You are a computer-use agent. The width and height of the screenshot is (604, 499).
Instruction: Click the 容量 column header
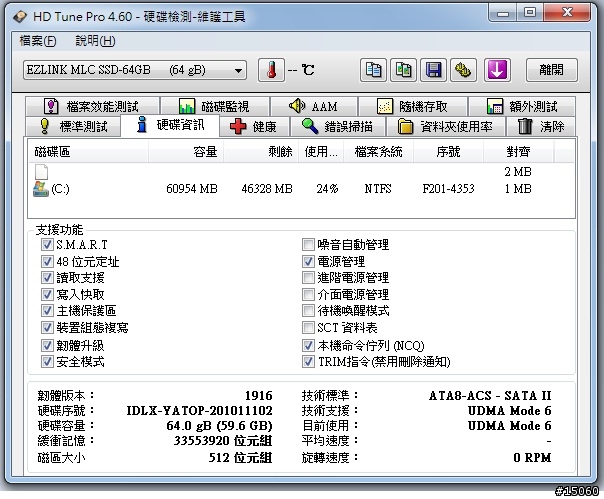tap(204, 152)
